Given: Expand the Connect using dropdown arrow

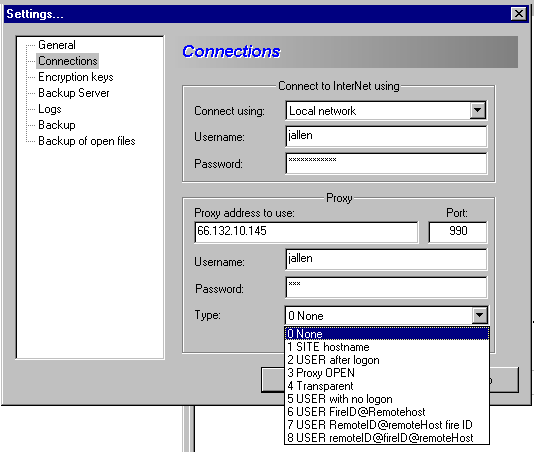Looking at the screenshot, I should [x=477, y=110].
